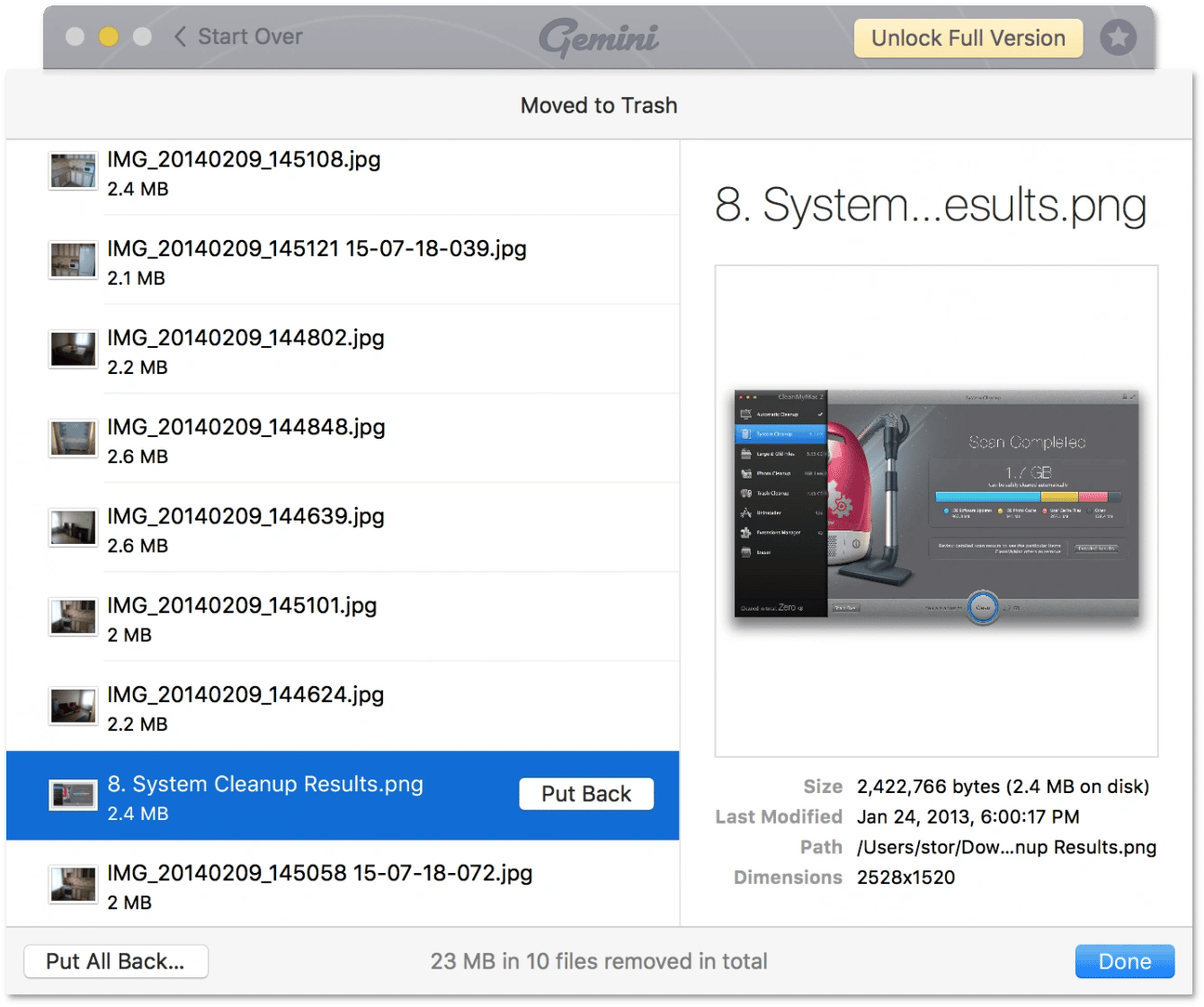This screenshot has height=1007, width=1204.
Task: Click the Put Back button
Action: click(x=586, y=794)
